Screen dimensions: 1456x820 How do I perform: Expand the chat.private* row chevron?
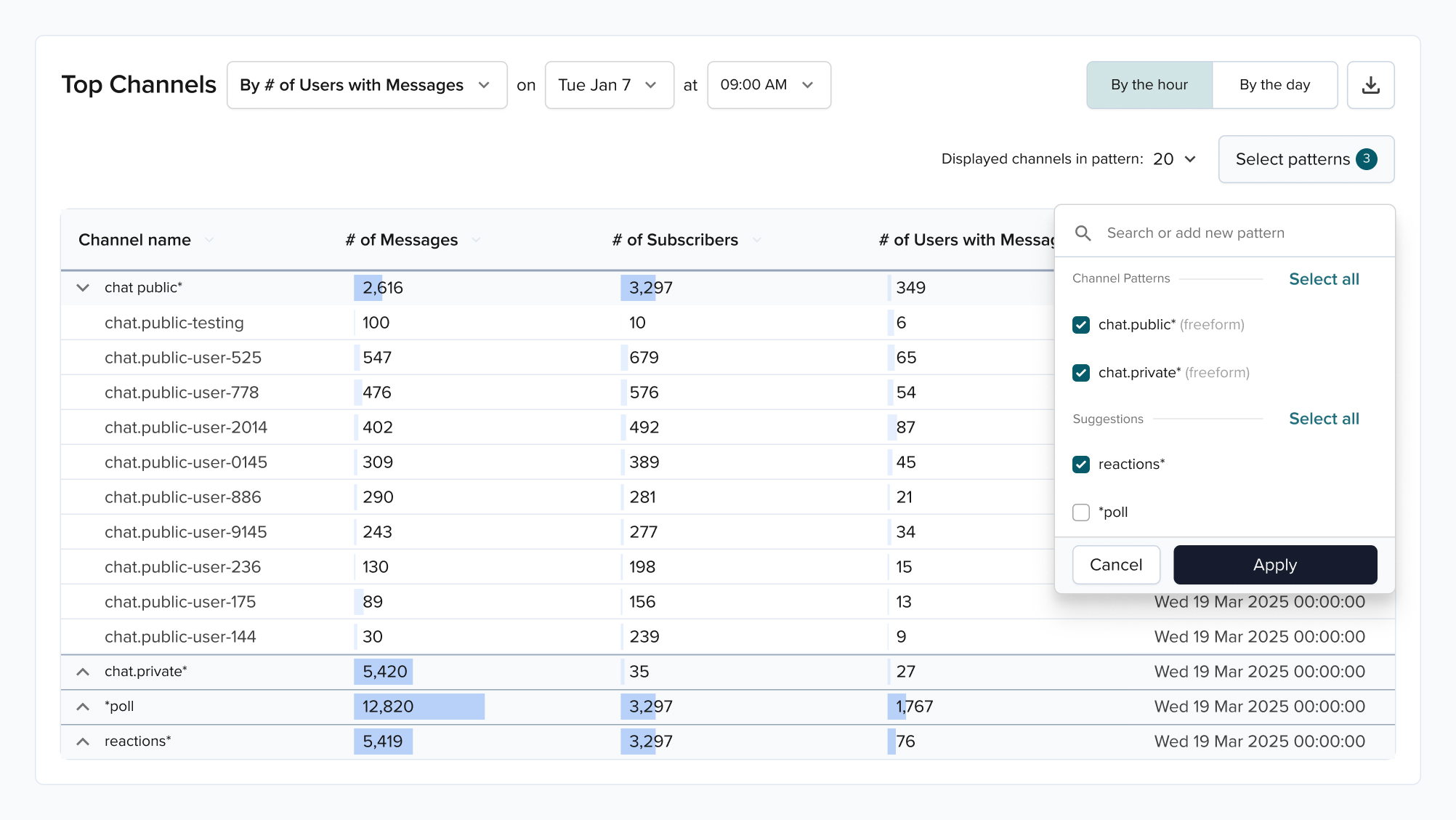[x=83, y=672]
